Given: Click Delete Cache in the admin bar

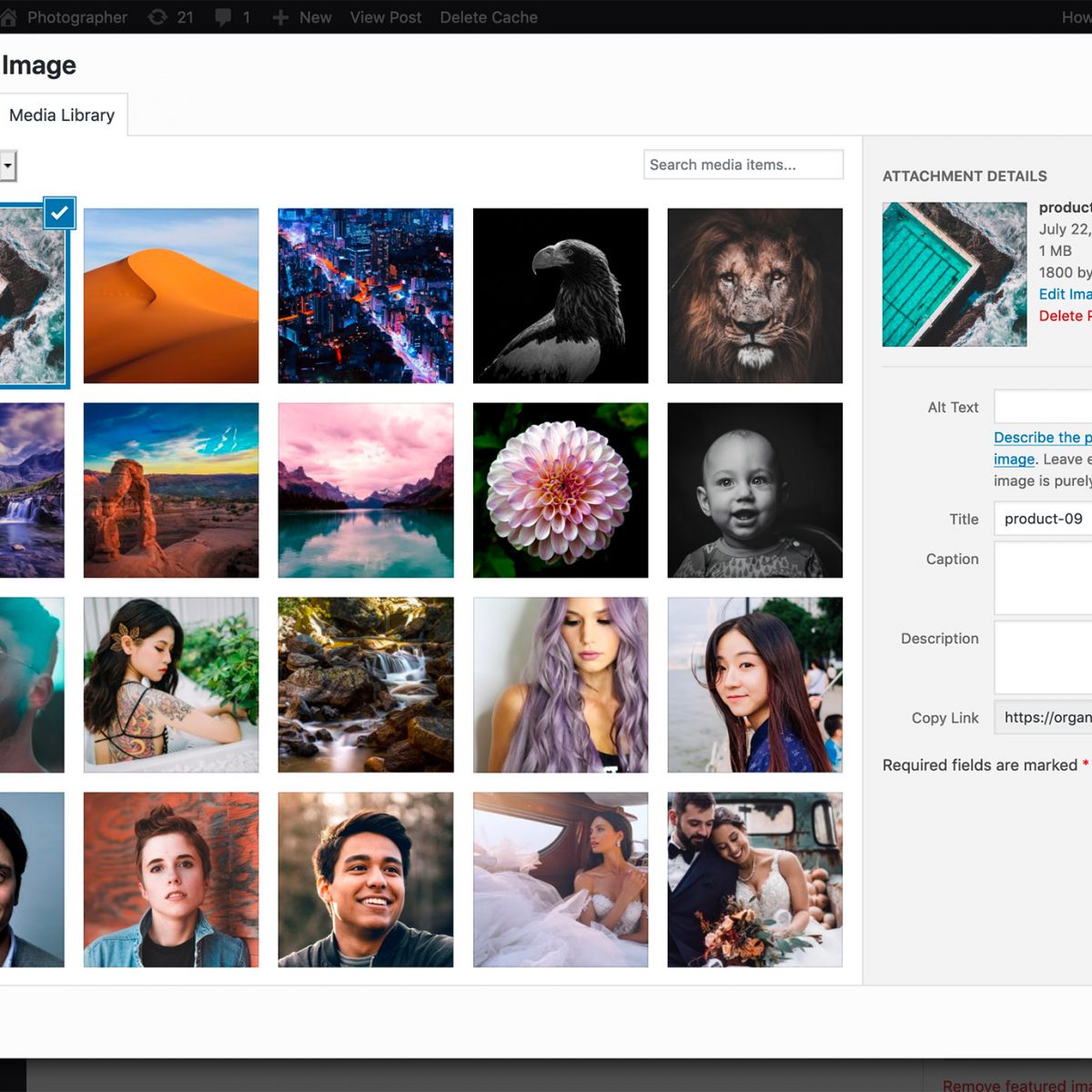Looking at the screenshot, I should 489,17.
